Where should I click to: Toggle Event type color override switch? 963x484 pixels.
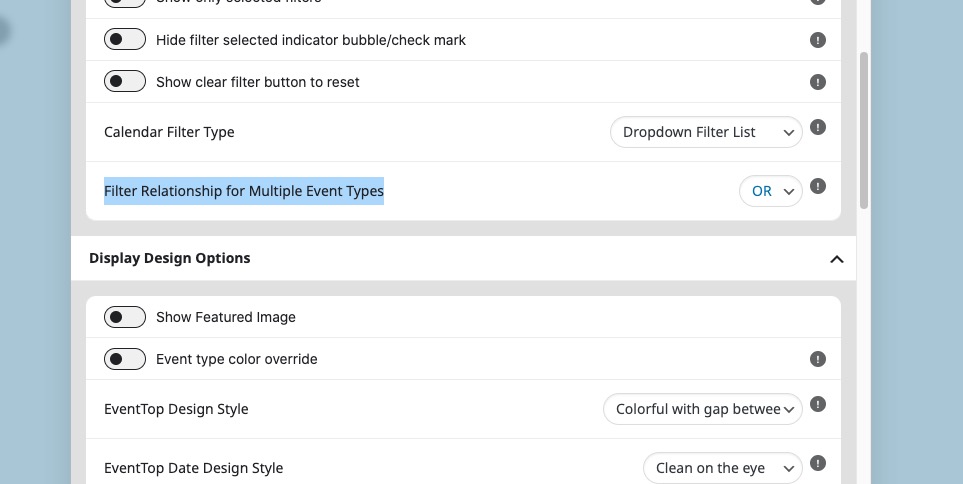tap(125, 359)
